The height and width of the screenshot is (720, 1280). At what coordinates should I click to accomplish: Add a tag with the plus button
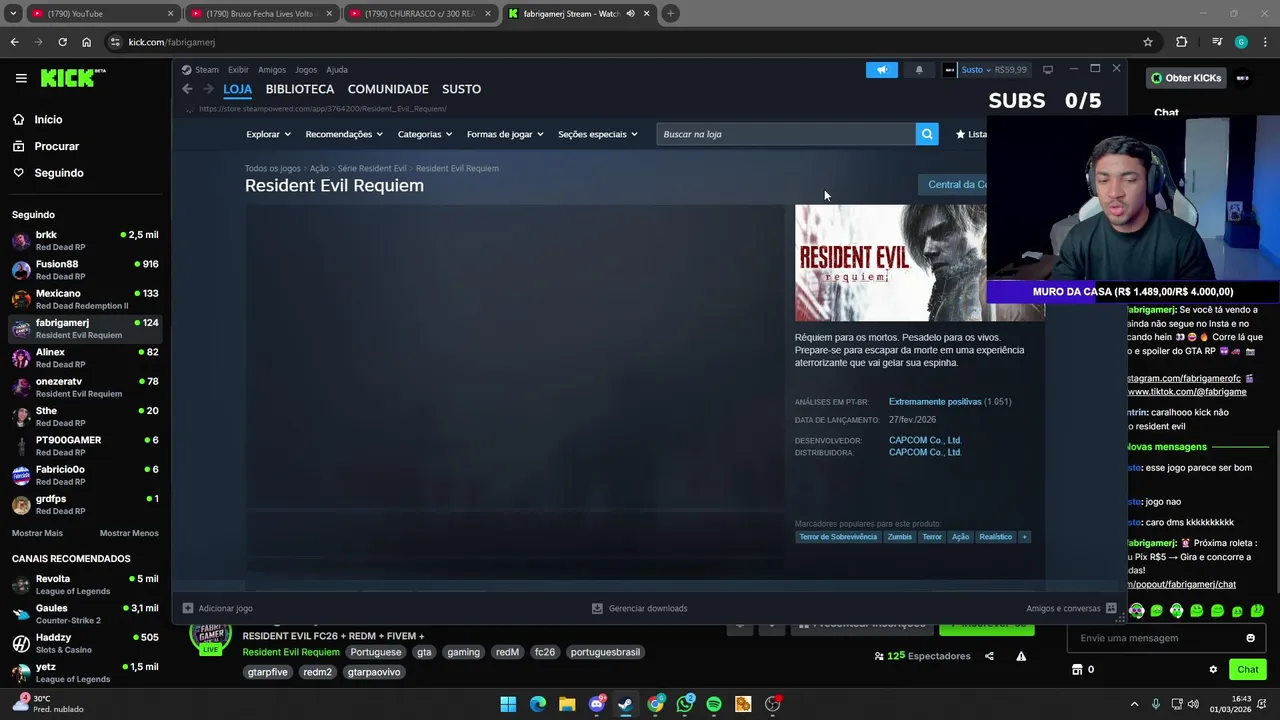tap(1024, 537)
